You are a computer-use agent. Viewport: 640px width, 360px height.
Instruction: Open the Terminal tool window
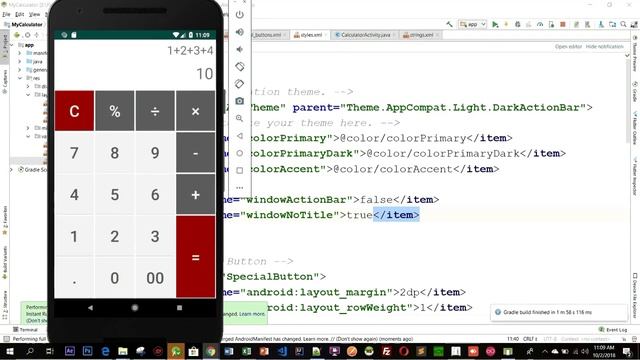pos(25,329)
